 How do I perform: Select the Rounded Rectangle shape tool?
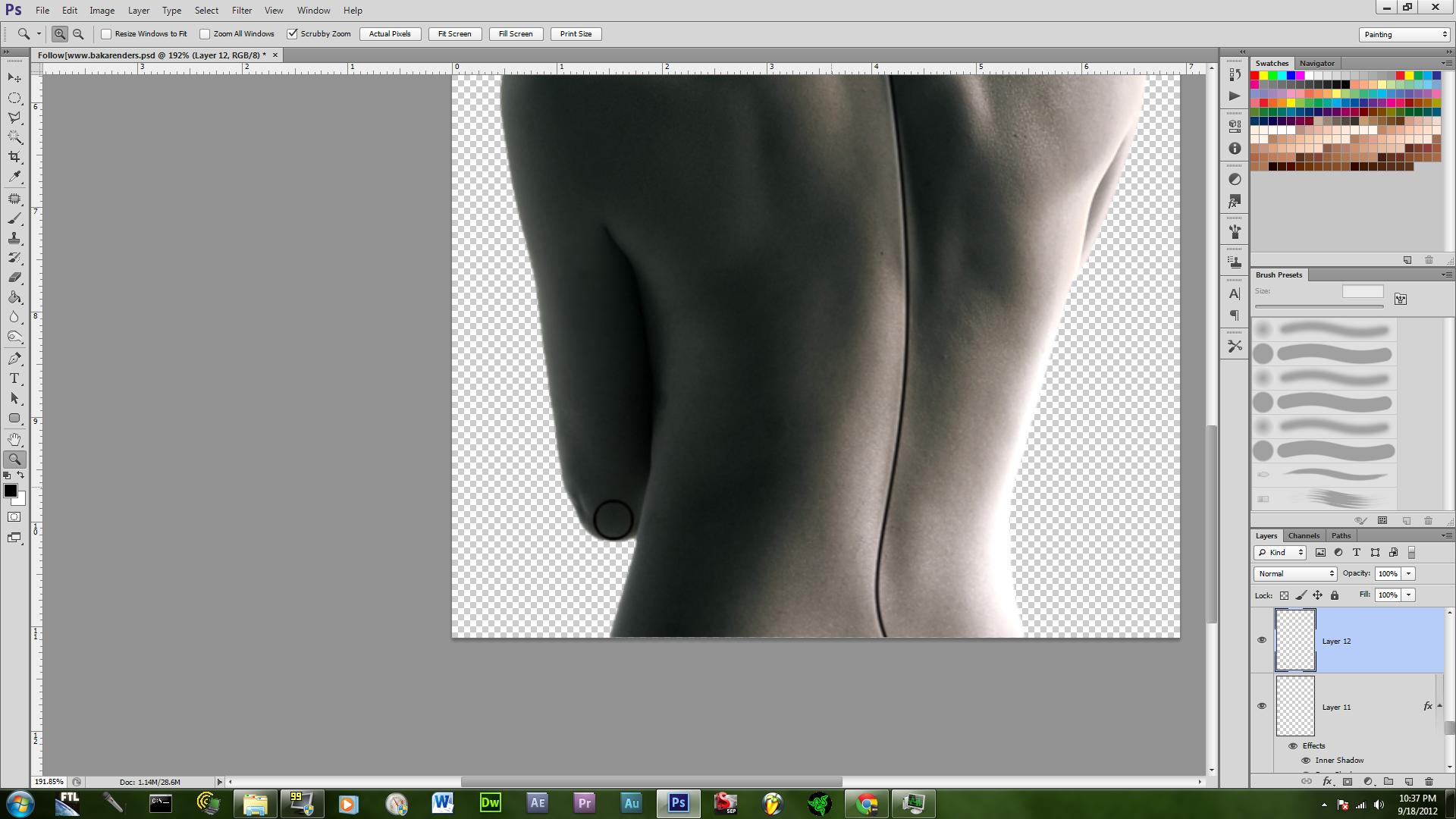pyautogui.click(x=14, y=418)
